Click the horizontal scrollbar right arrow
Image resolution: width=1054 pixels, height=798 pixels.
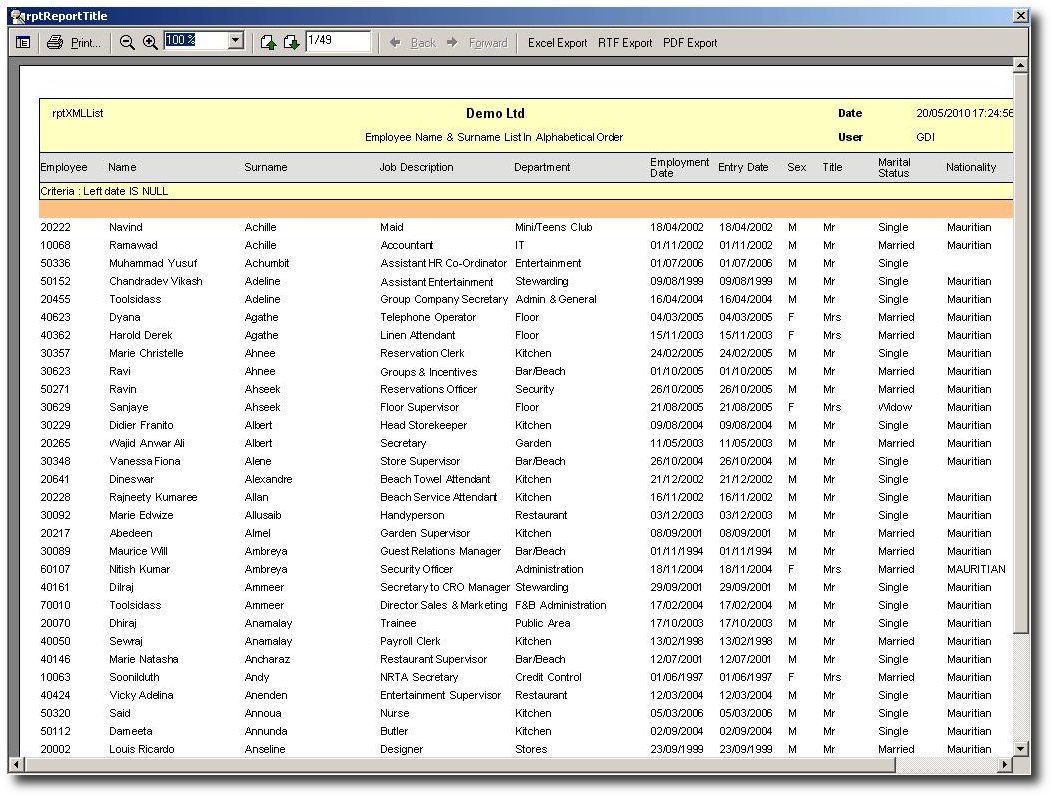(1005, 765)
